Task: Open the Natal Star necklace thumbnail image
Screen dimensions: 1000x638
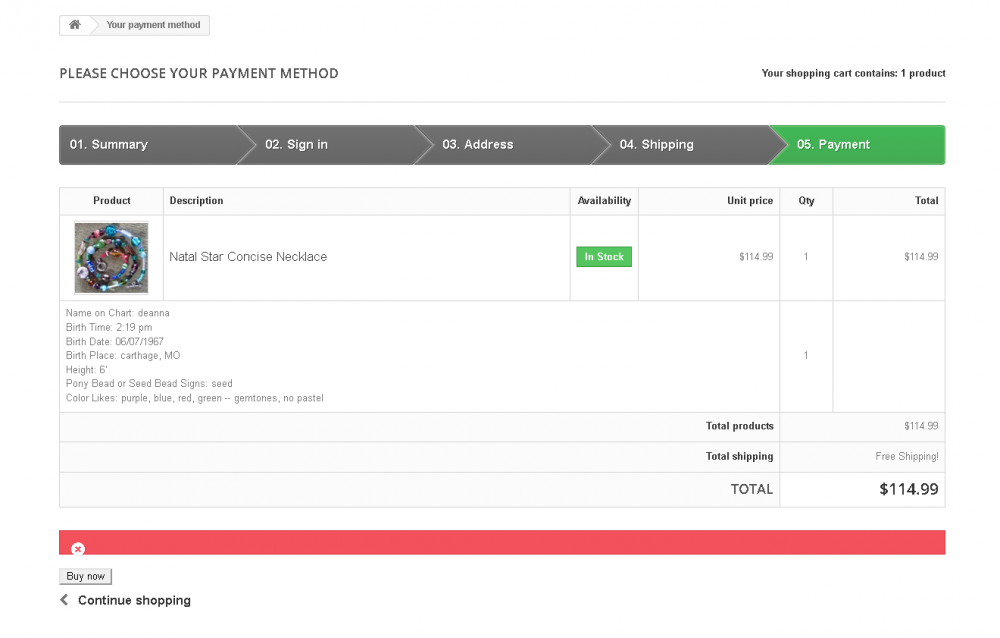Action: [111, 258]
